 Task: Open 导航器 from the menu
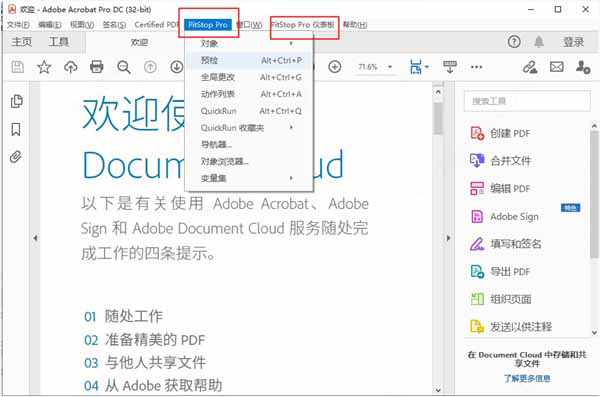(248, 144)
